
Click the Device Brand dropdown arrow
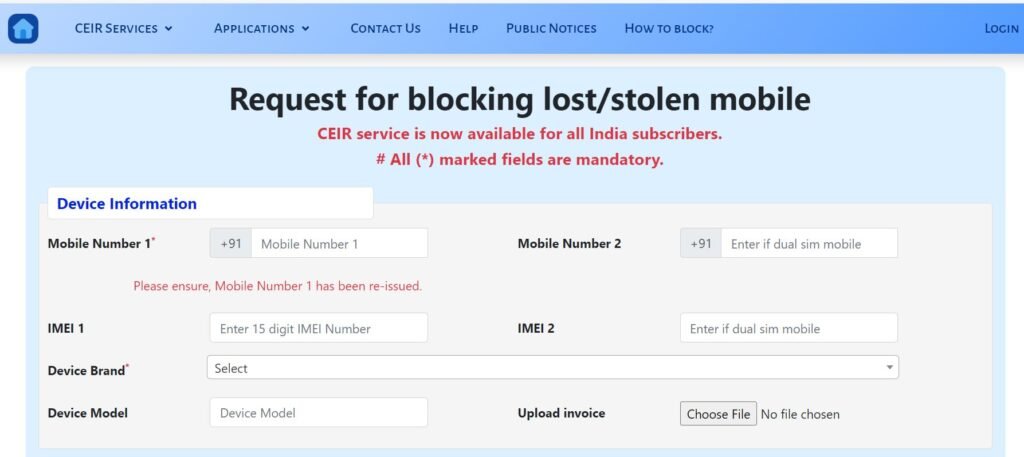pyautogui.click(x=889, y=368)
